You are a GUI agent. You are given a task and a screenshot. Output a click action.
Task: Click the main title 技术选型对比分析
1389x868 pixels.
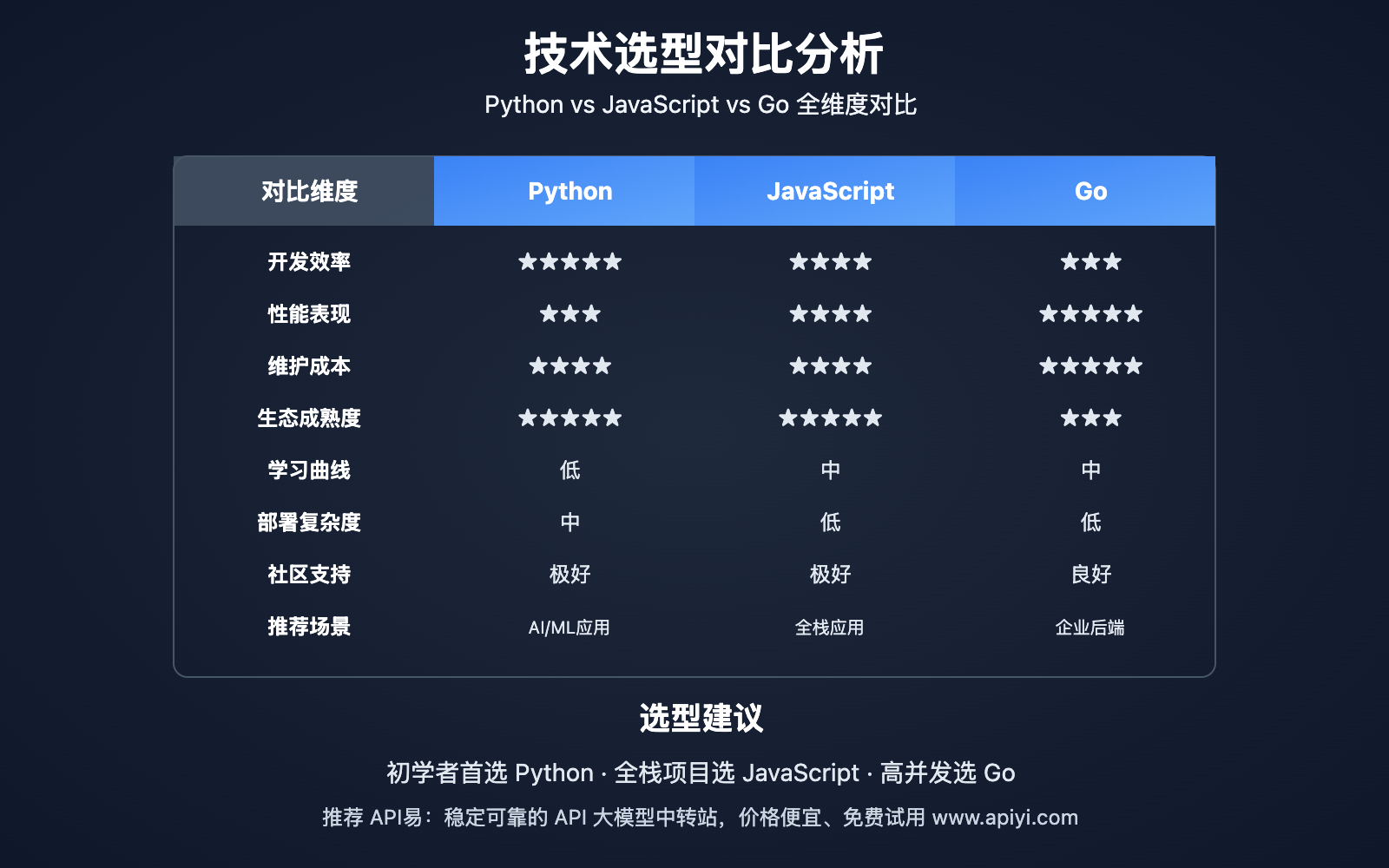703,54
